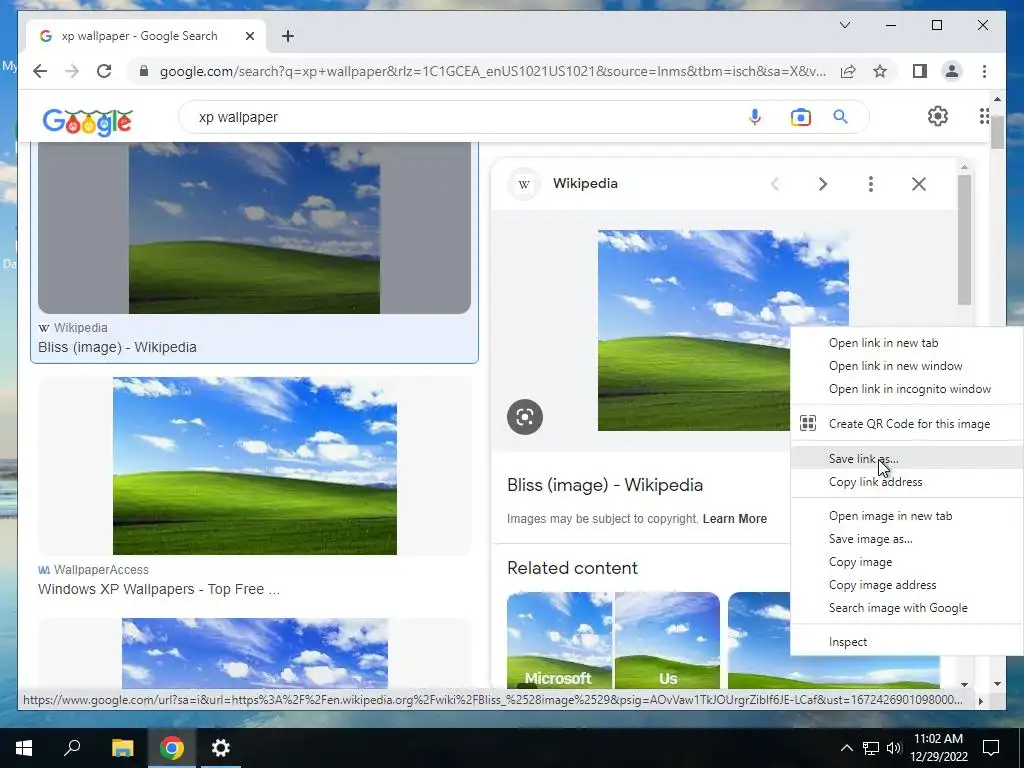Open the volume control in tray

pos(893,748)
